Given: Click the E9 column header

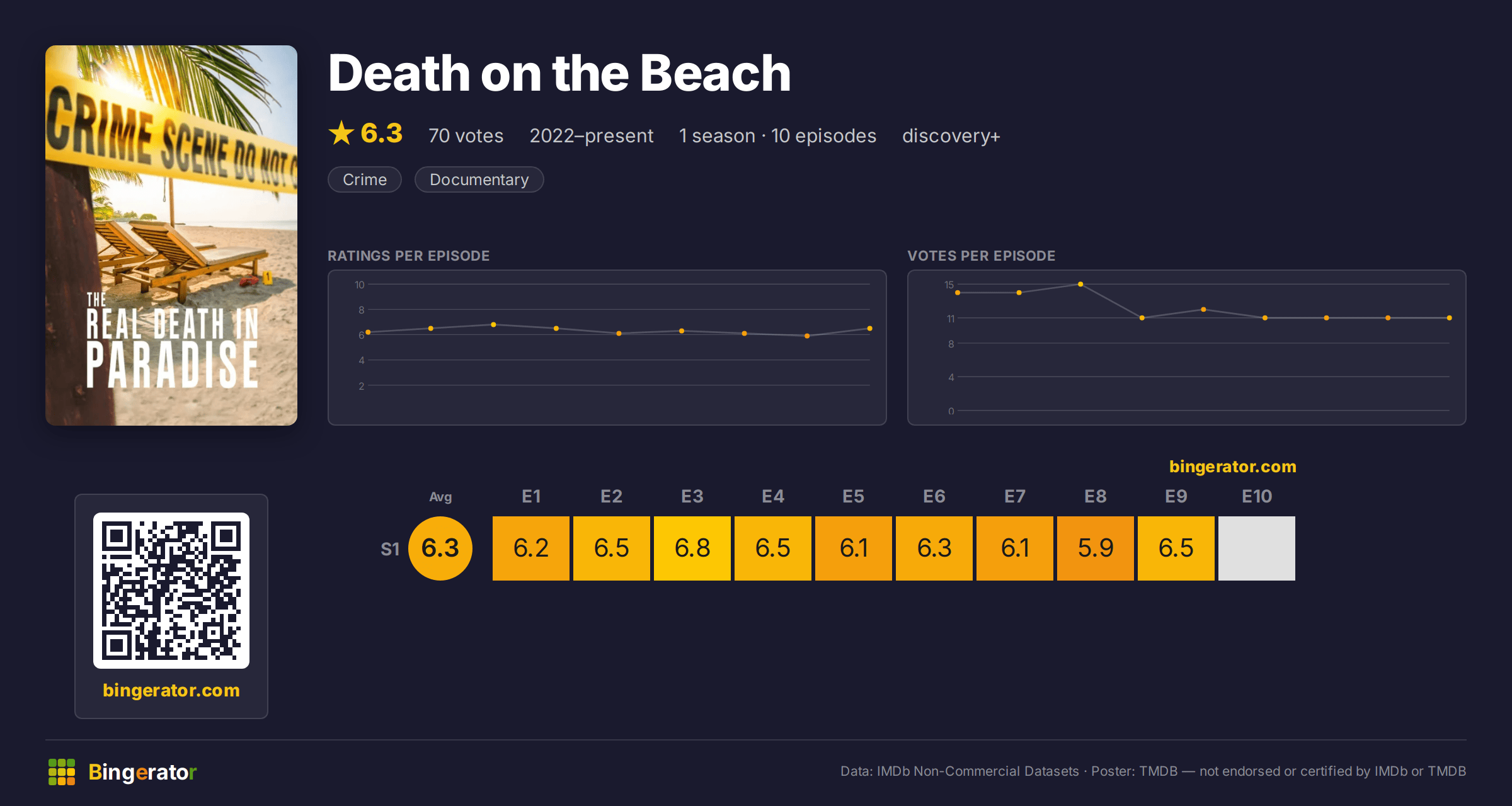Looking at the screenshot, I should tap(1176, 496).
